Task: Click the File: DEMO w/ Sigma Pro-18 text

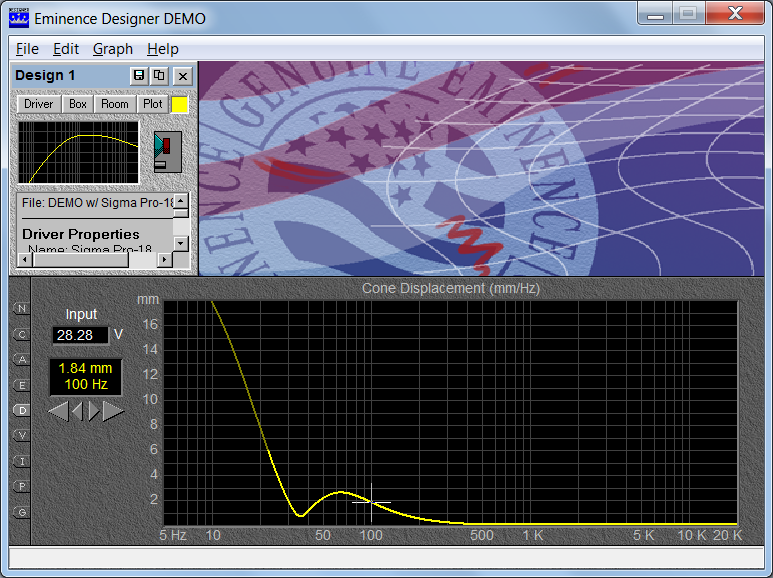Action: coord(98,203)
